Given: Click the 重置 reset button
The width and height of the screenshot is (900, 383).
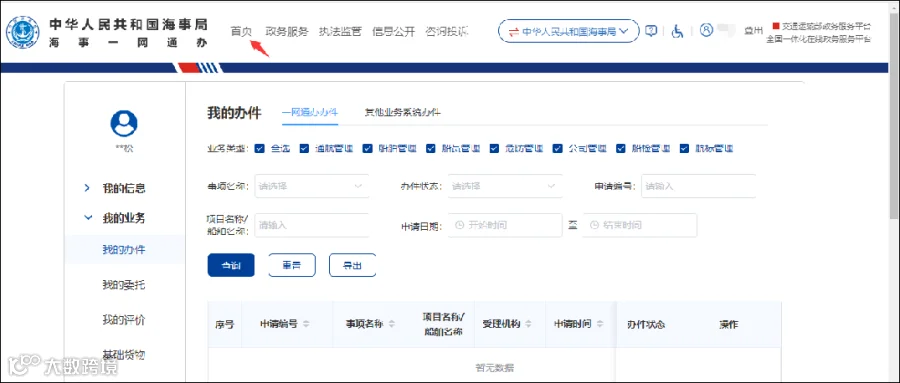Looking at the screenshot, I should click(x=292, y=265).
